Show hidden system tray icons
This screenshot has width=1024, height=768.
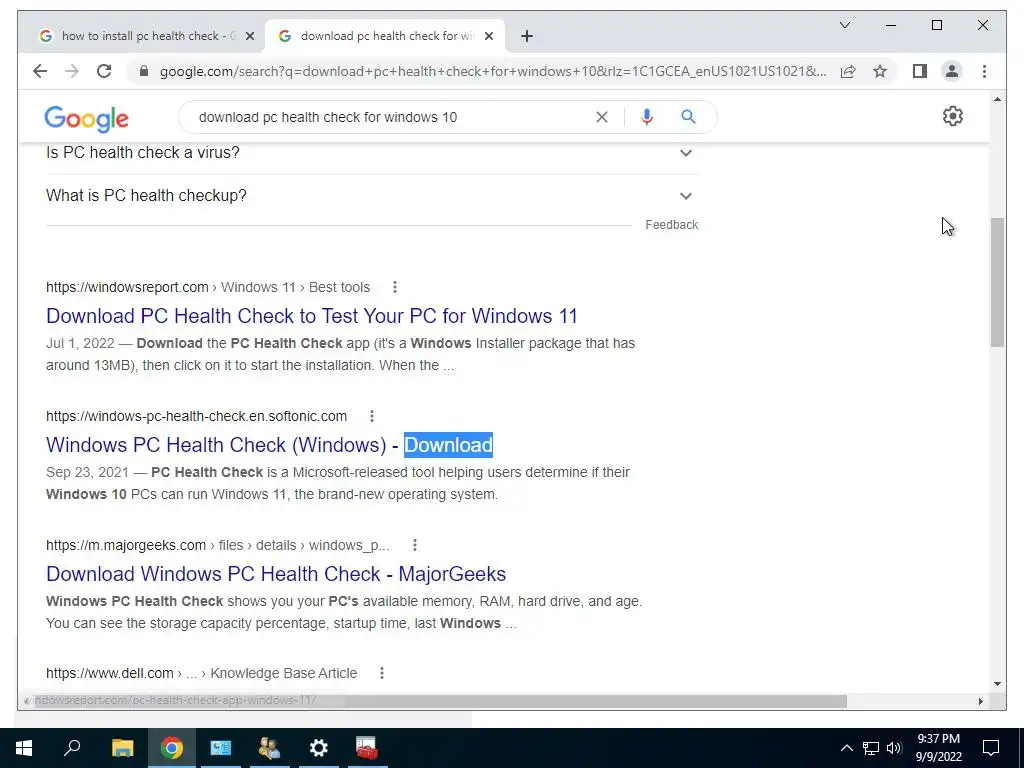click(x=846, y=748)
